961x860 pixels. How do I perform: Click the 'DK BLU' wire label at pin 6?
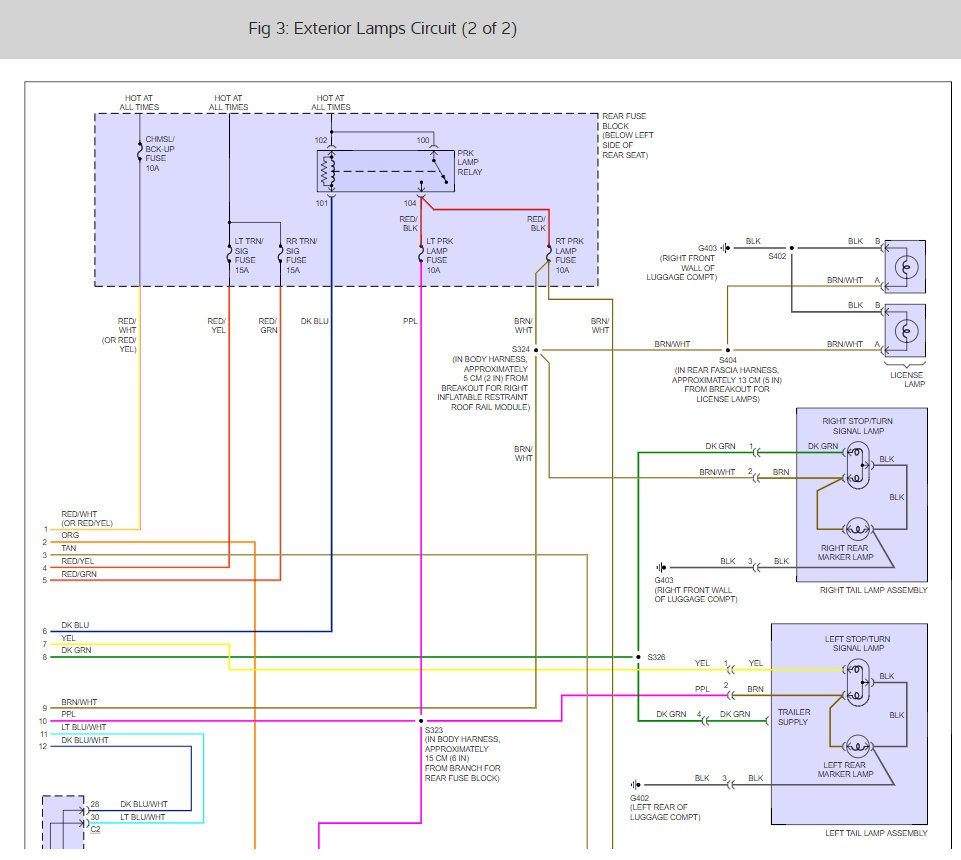point(75,625)
